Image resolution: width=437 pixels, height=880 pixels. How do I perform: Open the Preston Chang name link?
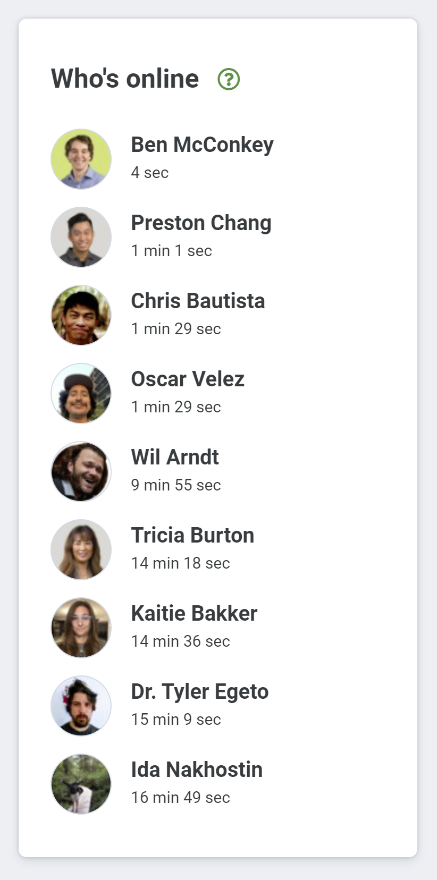[x=201, y=223]
